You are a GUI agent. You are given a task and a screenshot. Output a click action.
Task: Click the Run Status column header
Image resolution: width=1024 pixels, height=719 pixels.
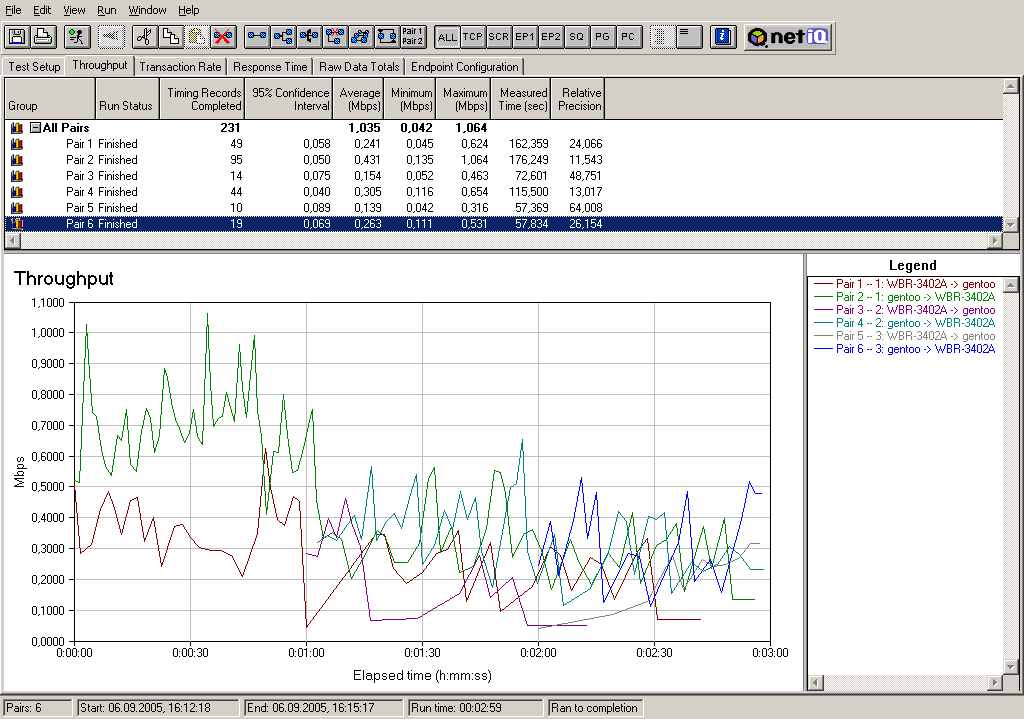126,105
